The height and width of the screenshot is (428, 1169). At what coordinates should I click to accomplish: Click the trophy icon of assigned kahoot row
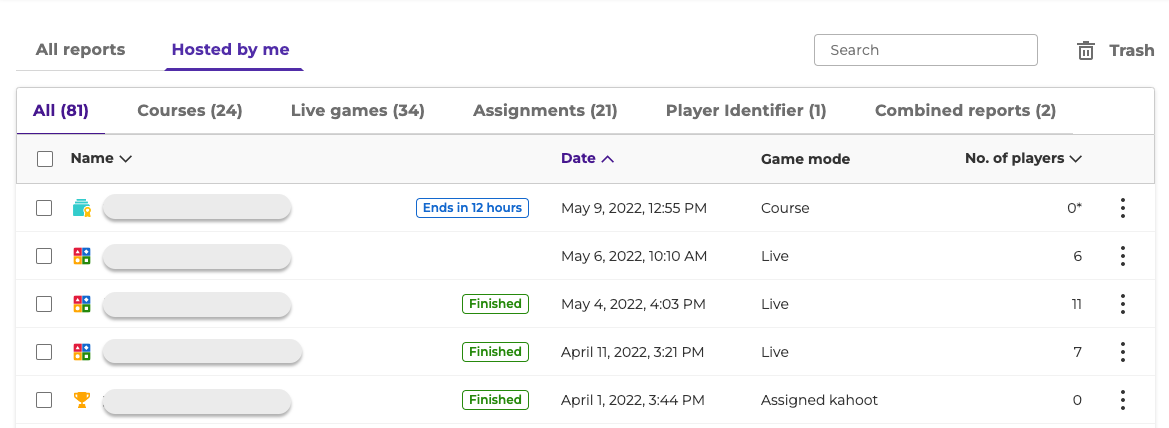click(81, 400)
